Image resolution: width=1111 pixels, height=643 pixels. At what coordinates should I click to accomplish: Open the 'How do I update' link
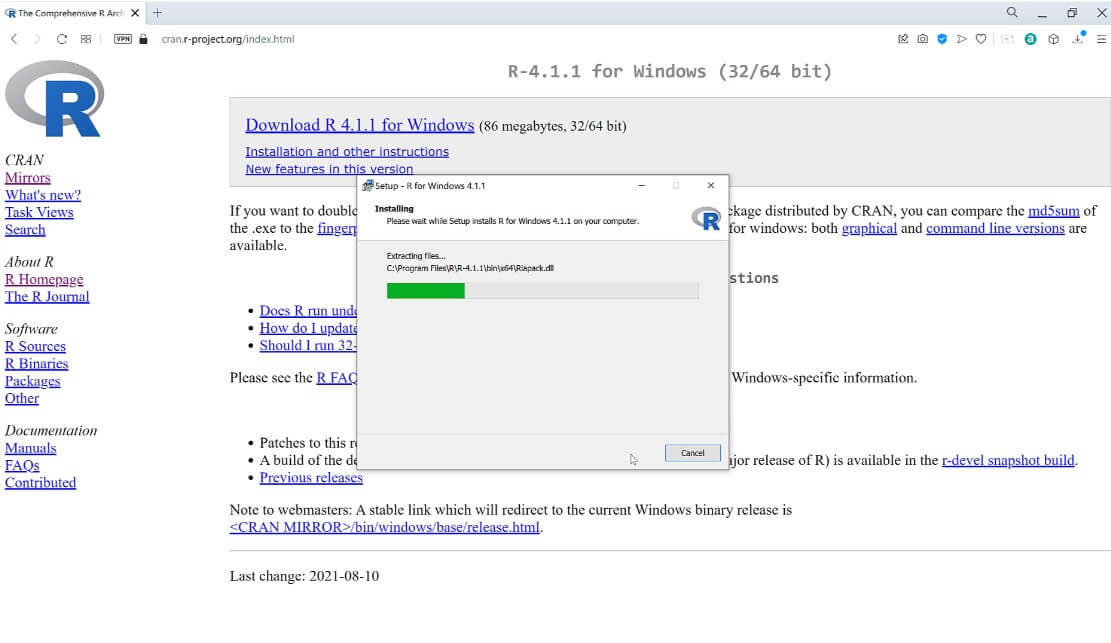coord(308,328)
